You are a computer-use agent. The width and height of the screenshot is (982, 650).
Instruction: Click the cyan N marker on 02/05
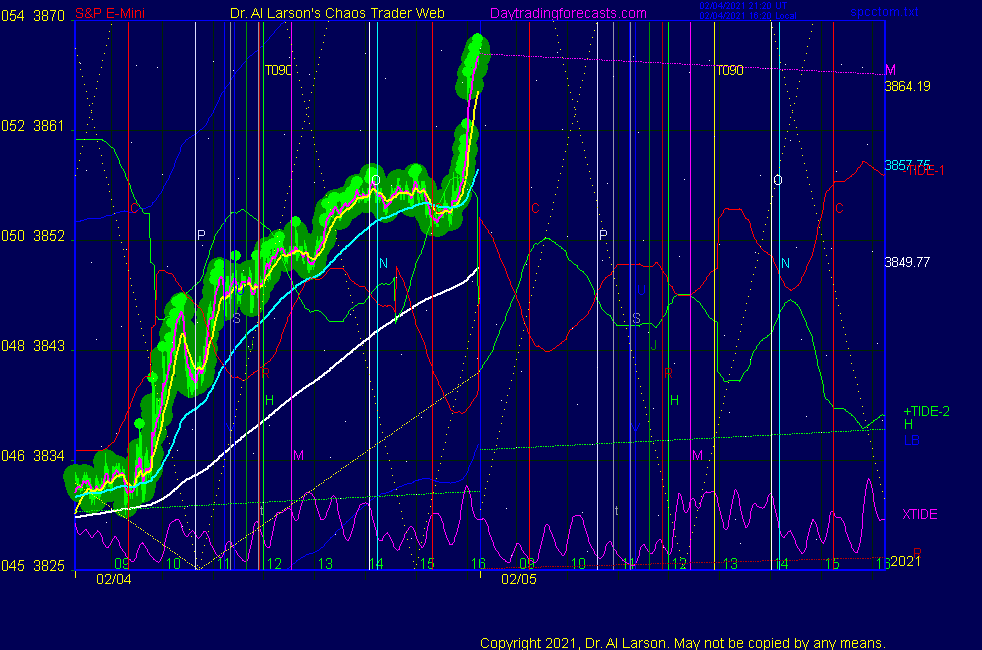pos(785,263)
